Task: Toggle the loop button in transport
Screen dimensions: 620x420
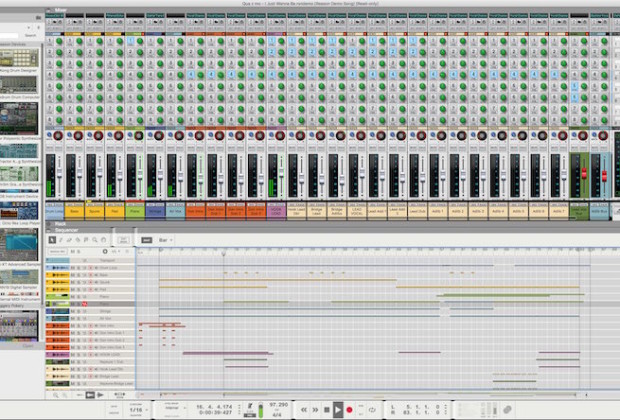Action: [372, 409]
